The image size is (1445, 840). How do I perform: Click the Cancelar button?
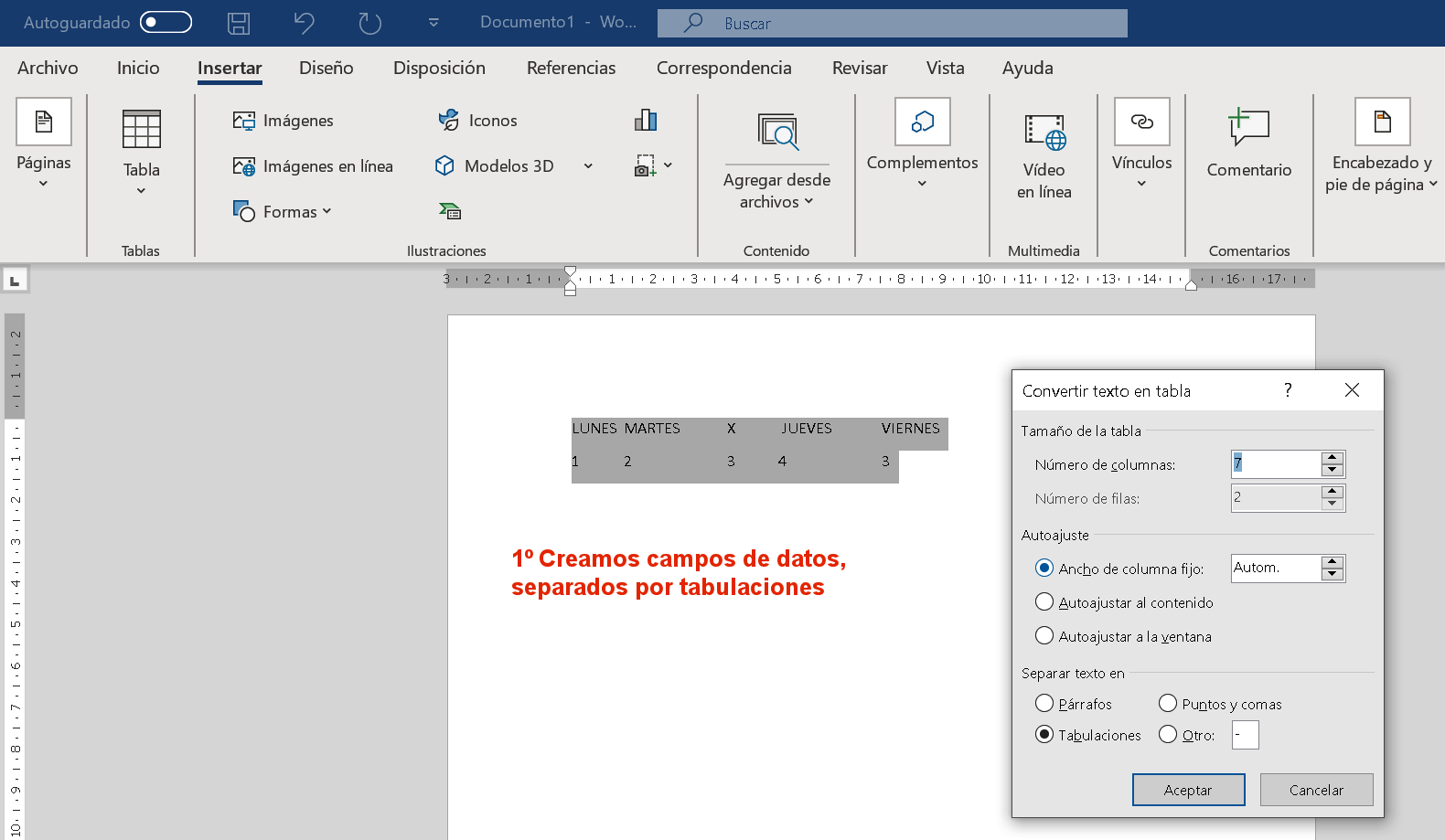[1317, 790]
